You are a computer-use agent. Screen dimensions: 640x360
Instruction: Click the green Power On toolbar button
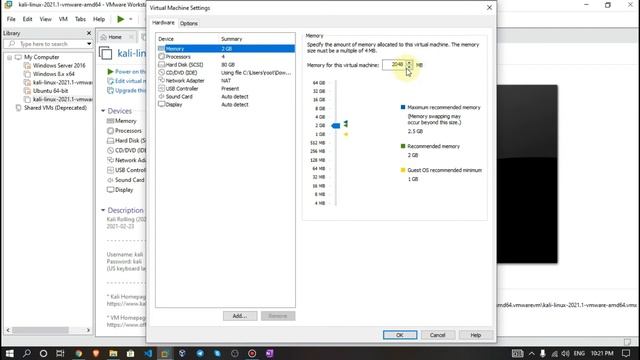120,19
